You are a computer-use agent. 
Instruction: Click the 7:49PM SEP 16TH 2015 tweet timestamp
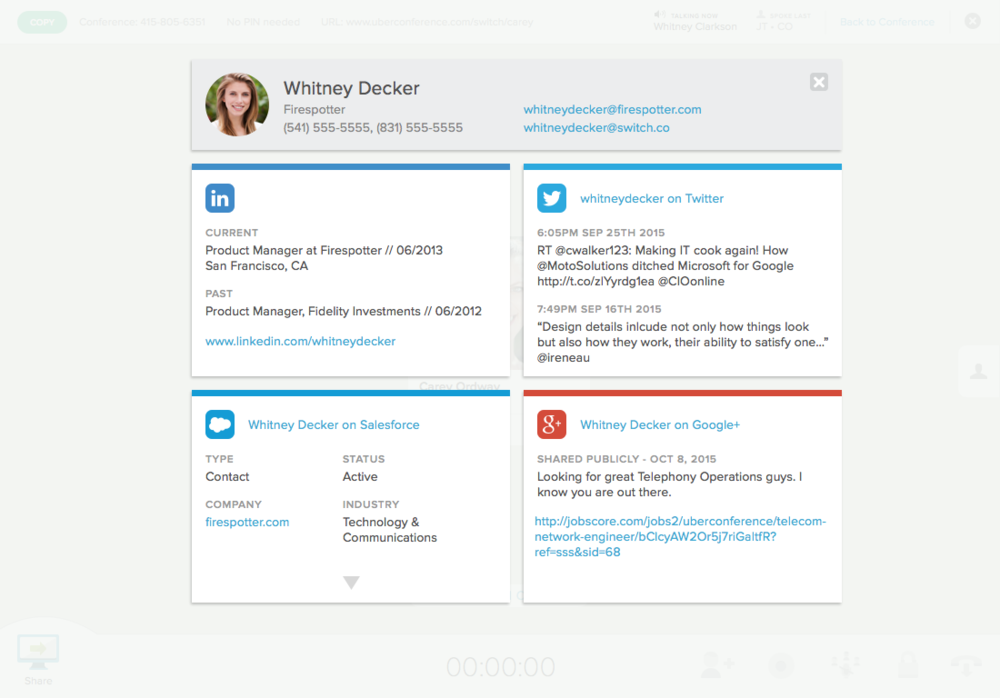pos(599,309)
